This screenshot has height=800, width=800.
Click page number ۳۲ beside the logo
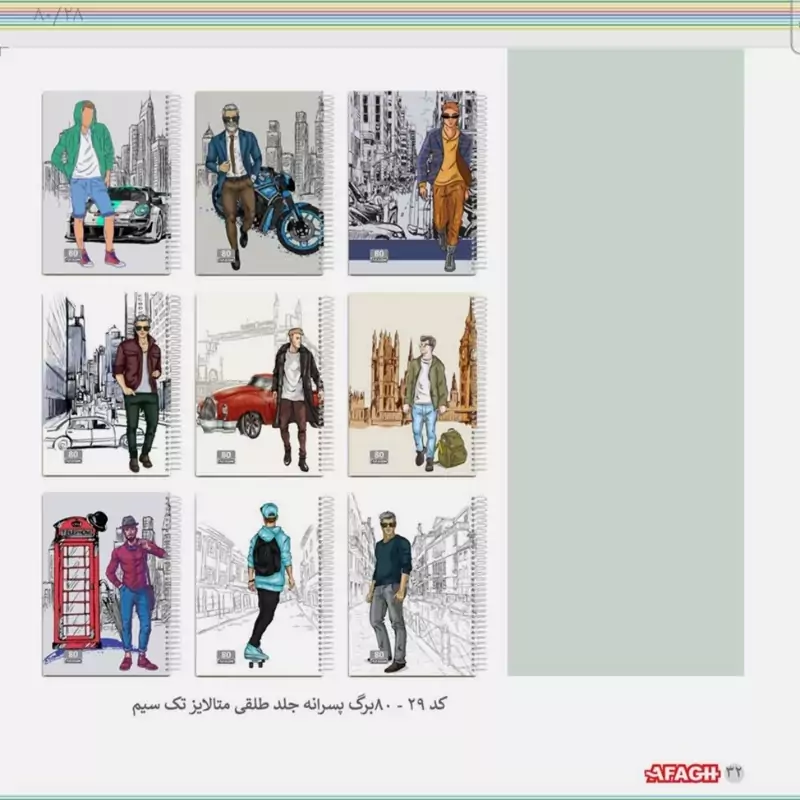pos(734,772)
